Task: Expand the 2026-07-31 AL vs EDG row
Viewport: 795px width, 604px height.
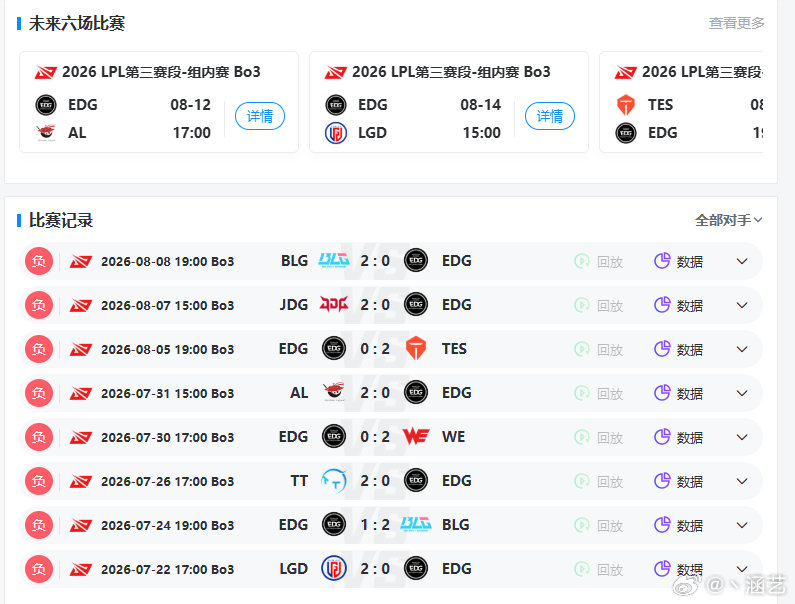Action: (x=742, y=393)
